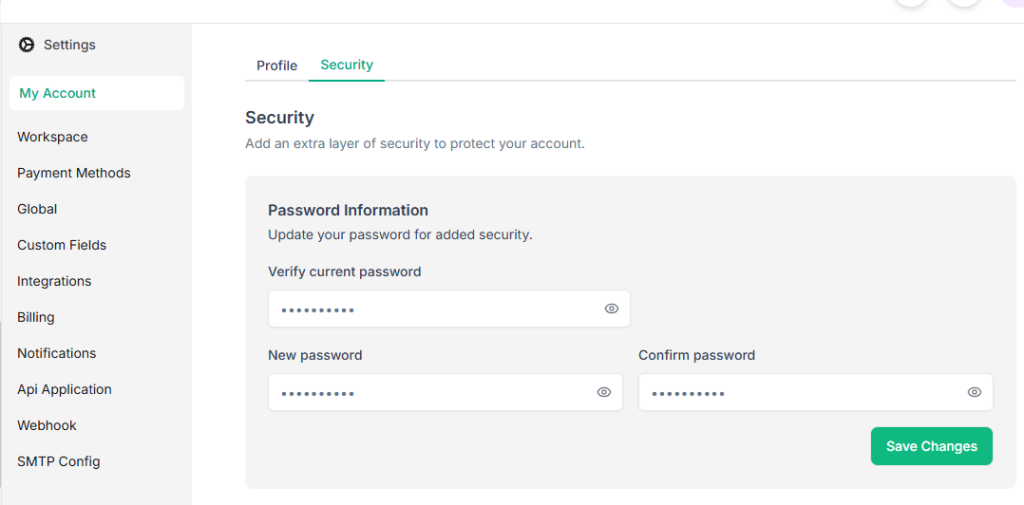This screenshot has width=1024, height=505.
Task: Select the Security tab
Action: (x=347, y=65)
